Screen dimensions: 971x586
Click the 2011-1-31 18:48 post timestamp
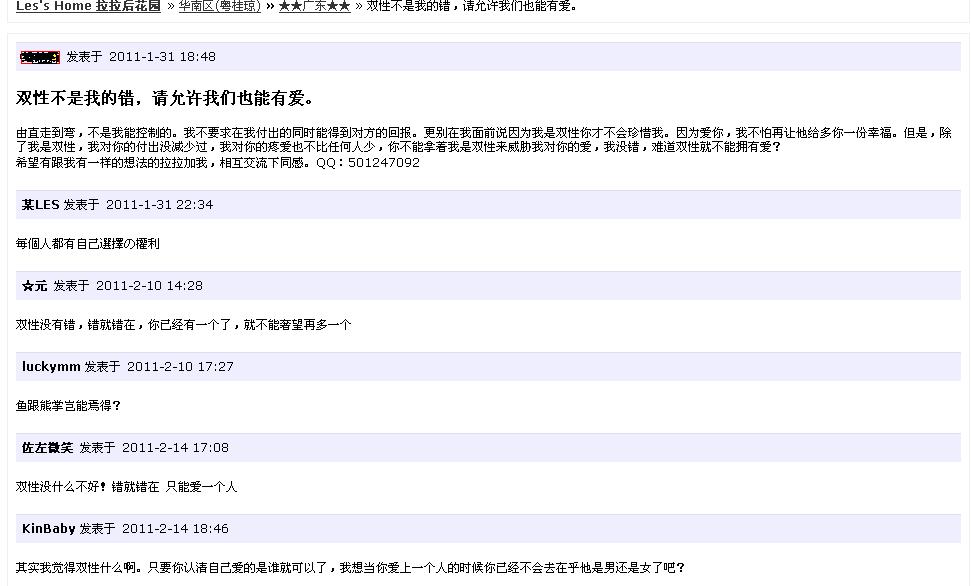coord(162,57)
